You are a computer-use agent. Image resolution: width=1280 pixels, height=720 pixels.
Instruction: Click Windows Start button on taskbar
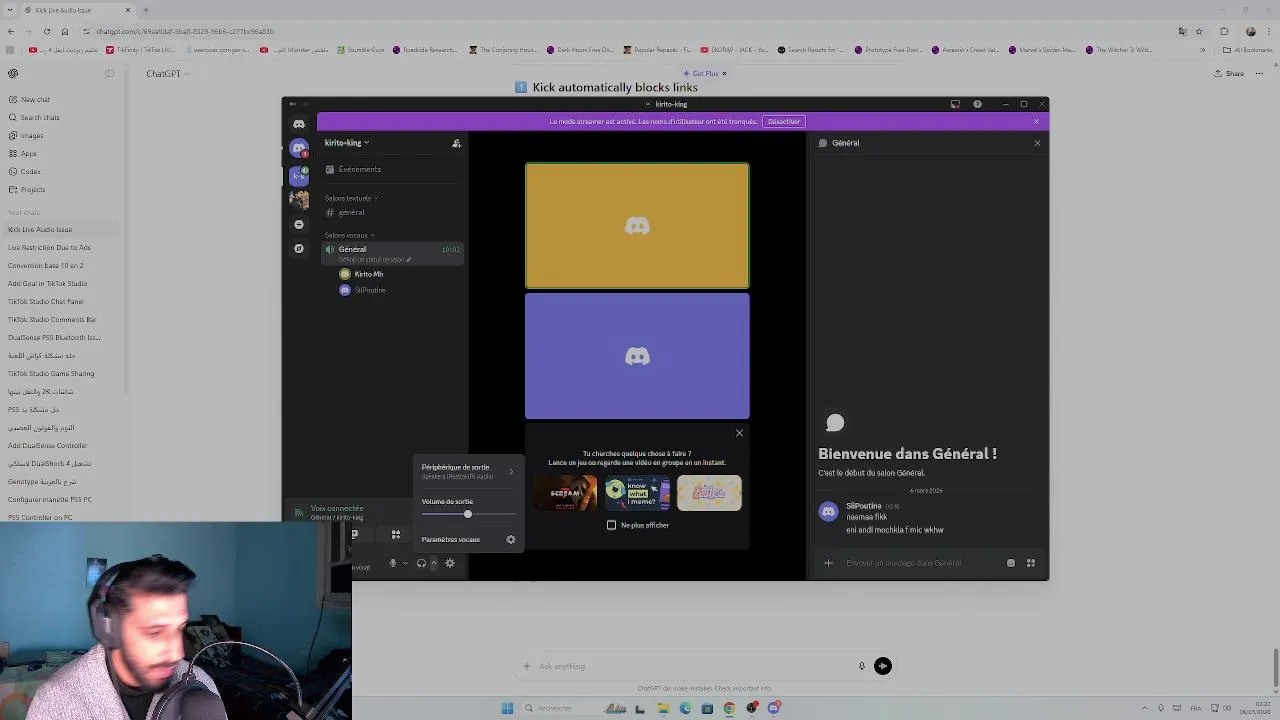pyautogui.click(x=507, y=708)
